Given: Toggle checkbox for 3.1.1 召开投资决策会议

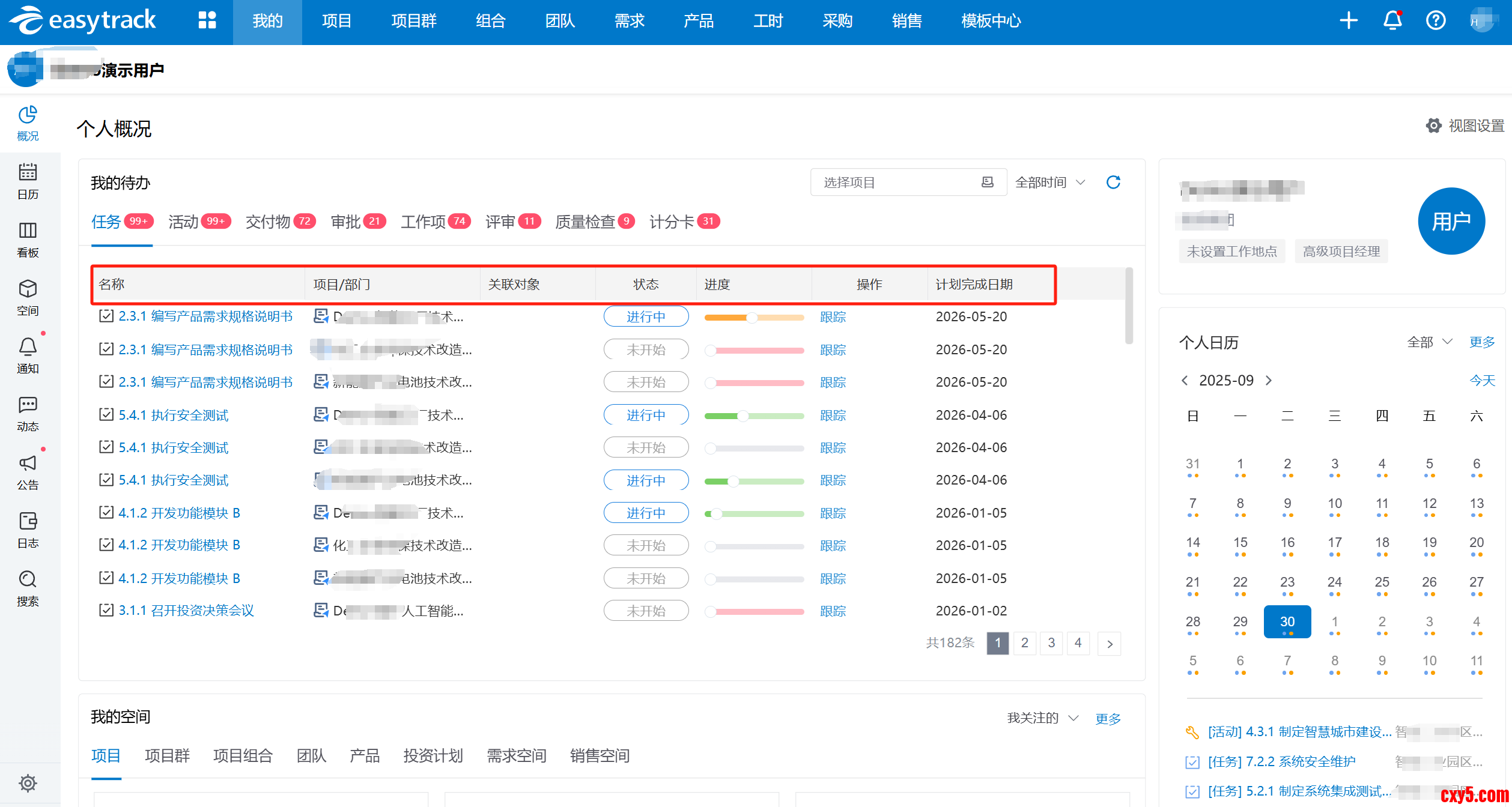Looking at the screenshot, I should pos(106,610).
